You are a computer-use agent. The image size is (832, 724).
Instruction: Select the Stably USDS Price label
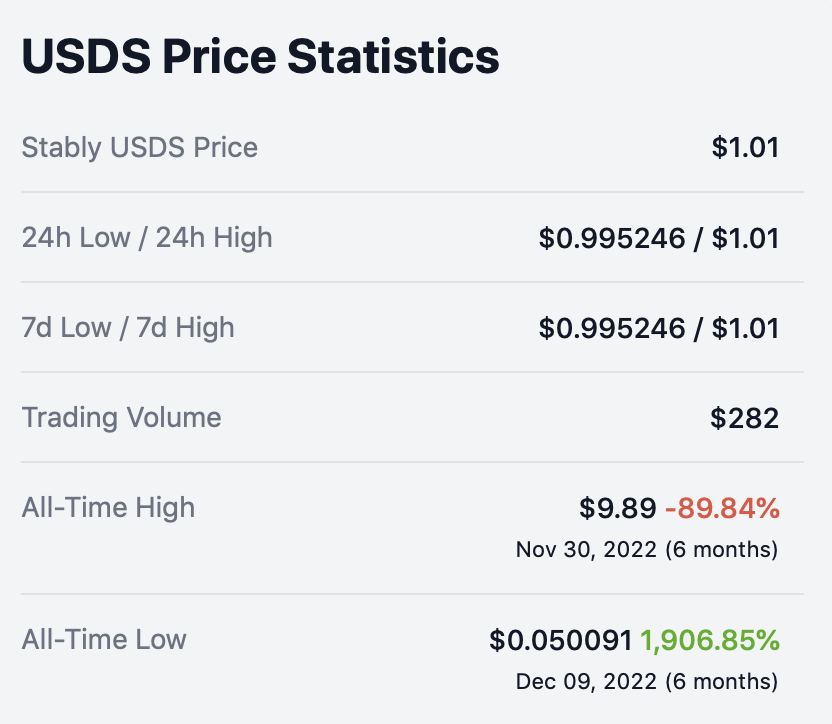point(140,148)
